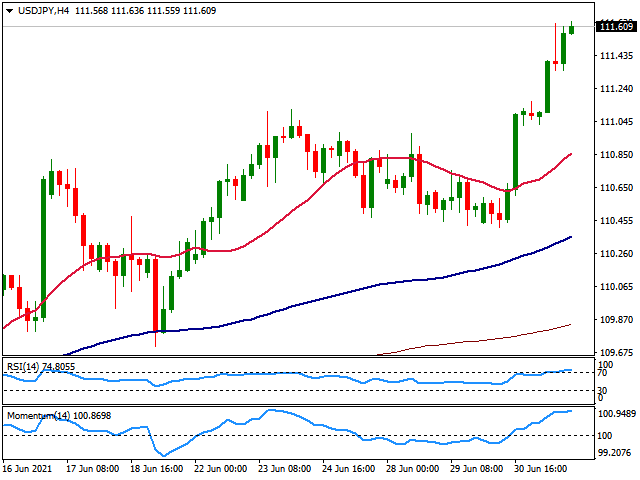The image size is (640, 480).
Task: Click the 28 Jun 00:00 time label
Action: (x=413, y=469)
